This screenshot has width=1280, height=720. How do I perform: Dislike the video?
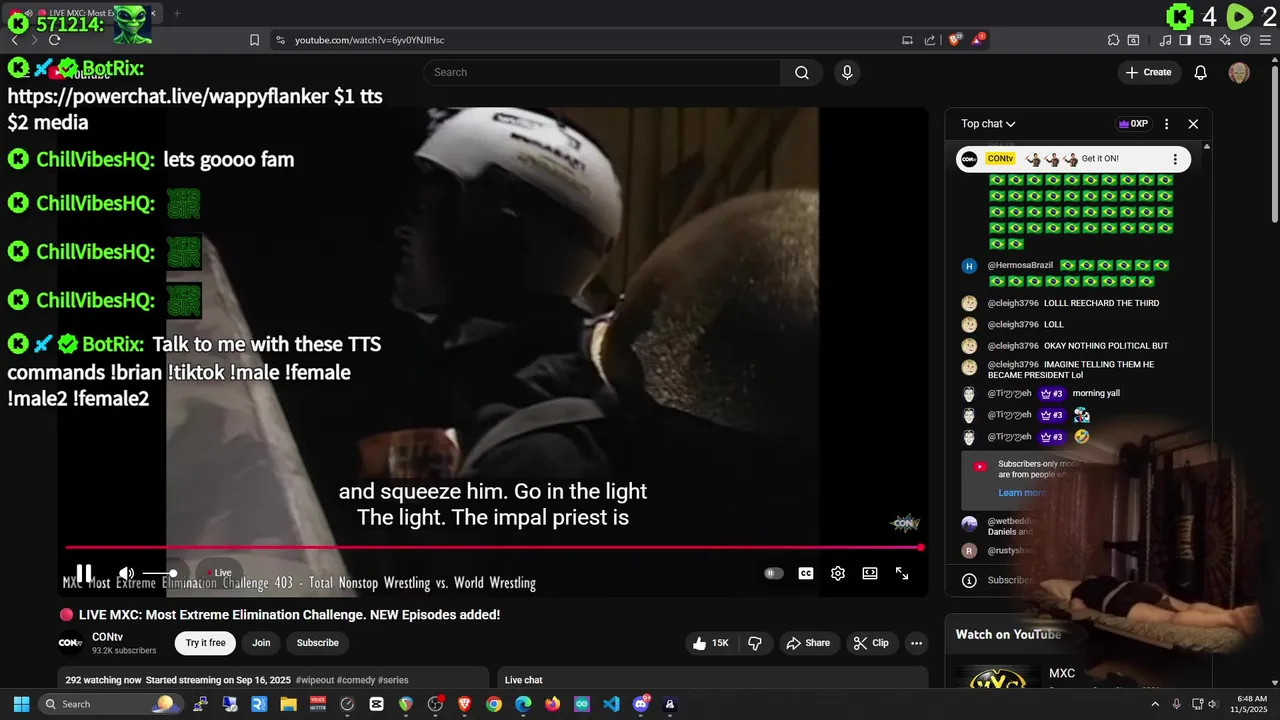(x=755, y=643)
